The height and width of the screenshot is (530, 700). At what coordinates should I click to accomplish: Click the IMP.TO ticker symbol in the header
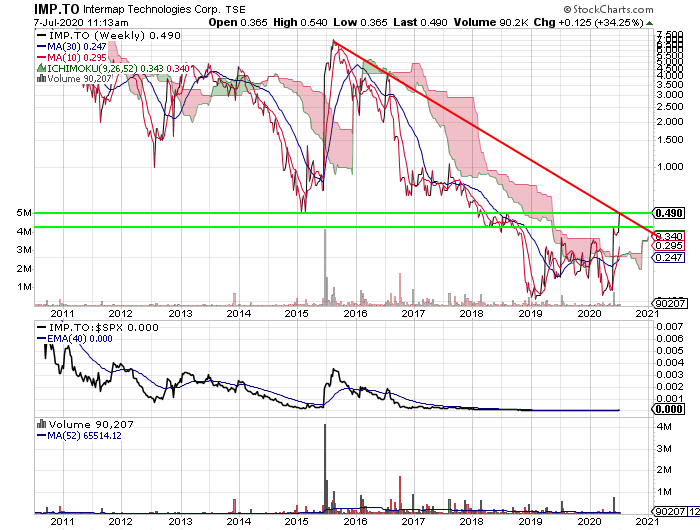pos(57,9)
